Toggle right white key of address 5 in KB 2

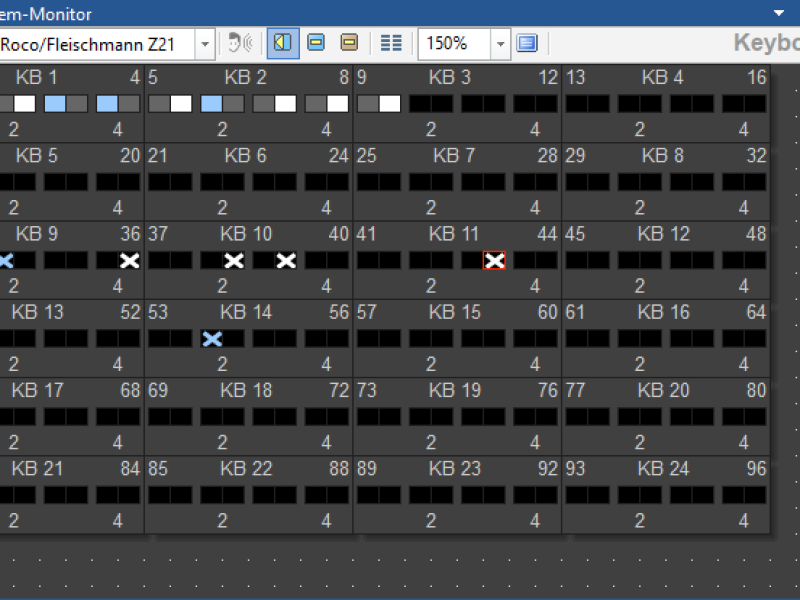pyautogui.click(x=181, y=104)
